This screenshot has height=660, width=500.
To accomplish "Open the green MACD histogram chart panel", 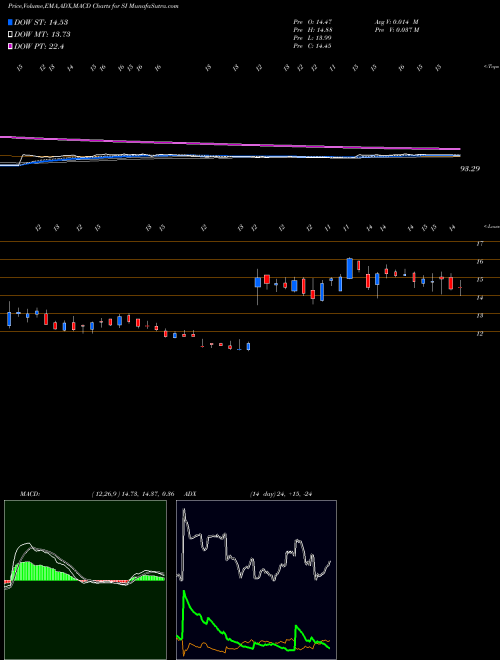I will click(85, 580).
